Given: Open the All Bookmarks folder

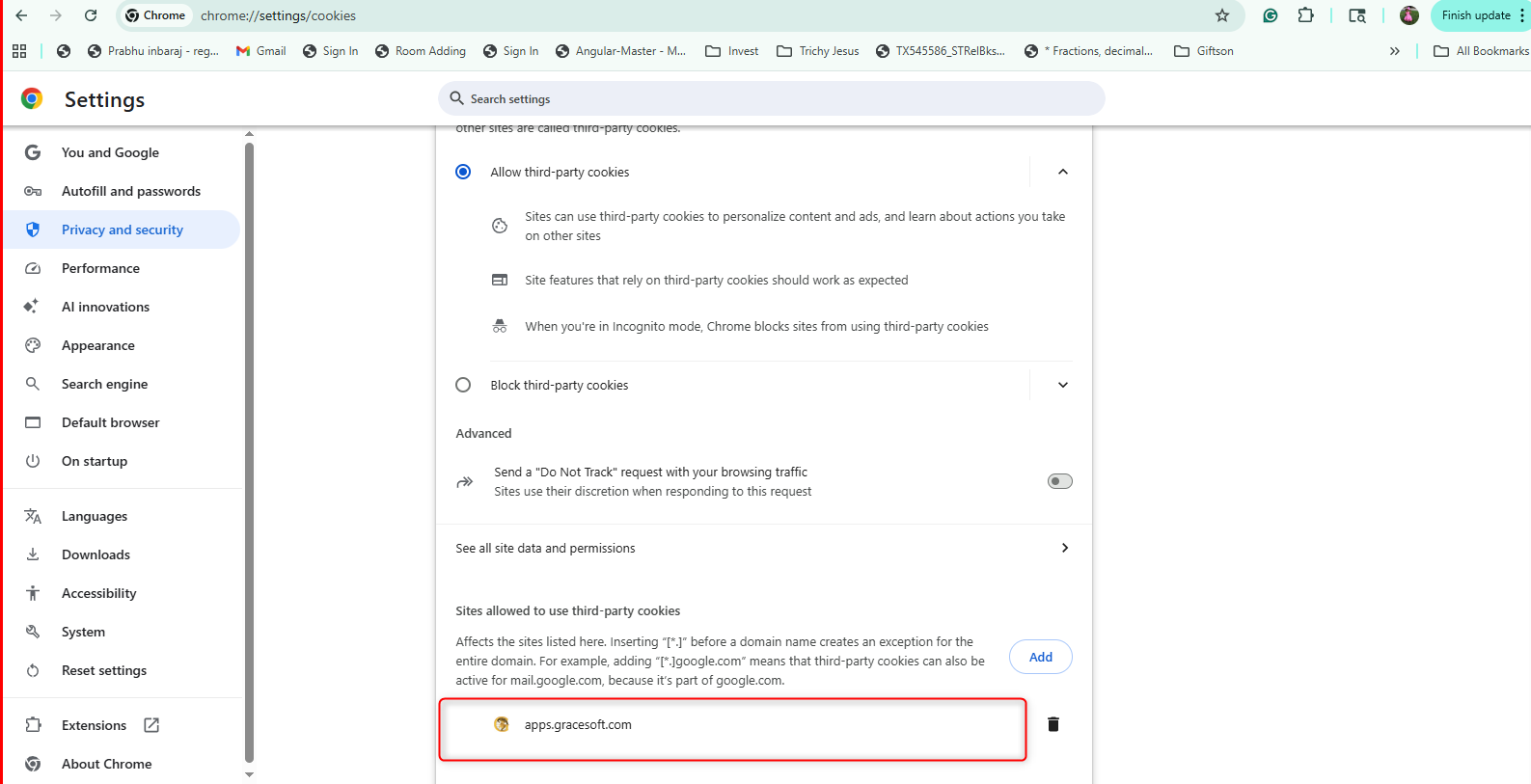Looking at the screenshot, I should [x=1481, y=51].
